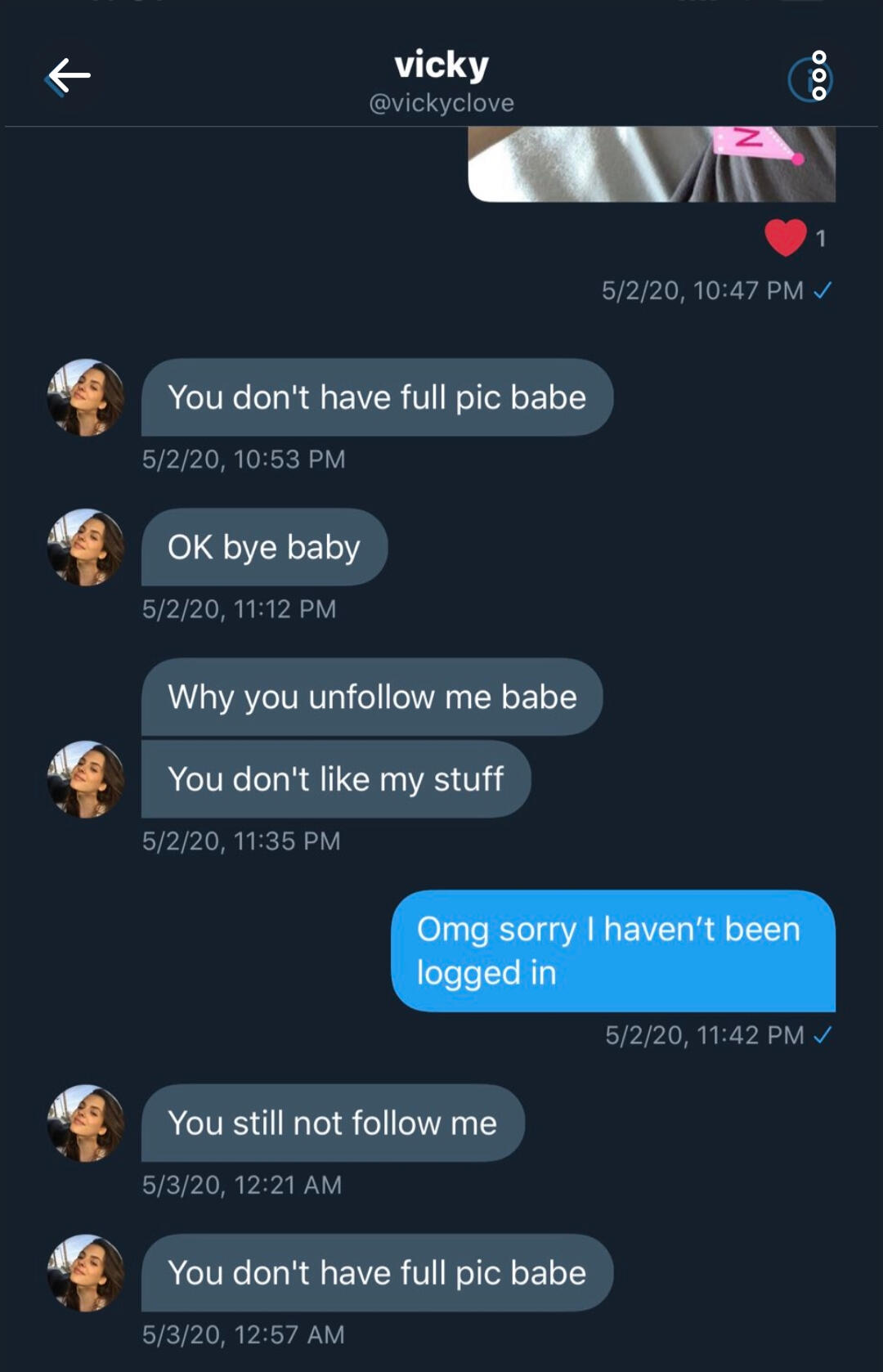Tap avatar beside first "full pic babe" message
The height and width of the screenshot is (1372, 883).
(x=86, y=397)
